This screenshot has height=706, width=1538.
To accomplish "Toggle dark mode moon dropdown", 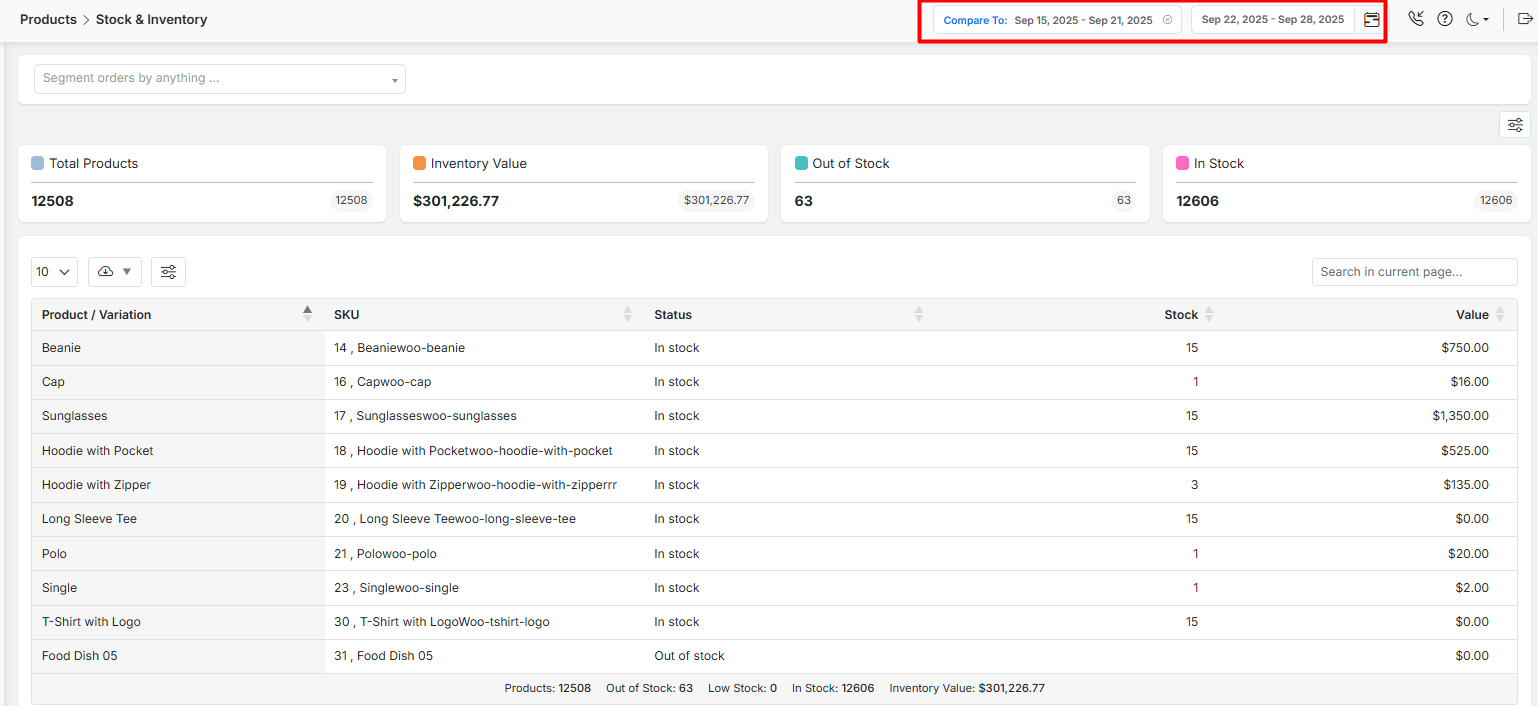I will pyautogui.click(x=1477, y=19).
